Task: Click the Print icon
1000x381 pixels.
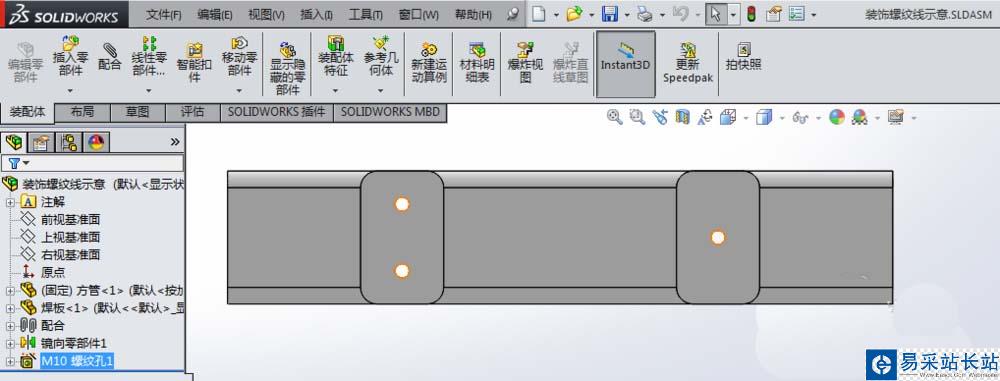Action: [646, 14]
